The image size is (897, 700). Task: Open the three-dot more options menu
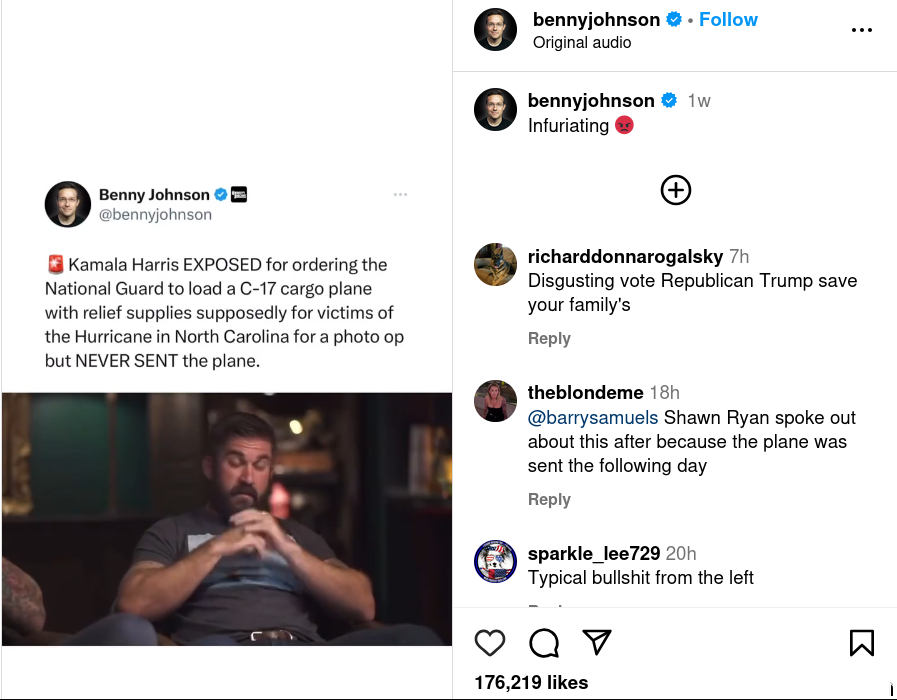point(861,30)
